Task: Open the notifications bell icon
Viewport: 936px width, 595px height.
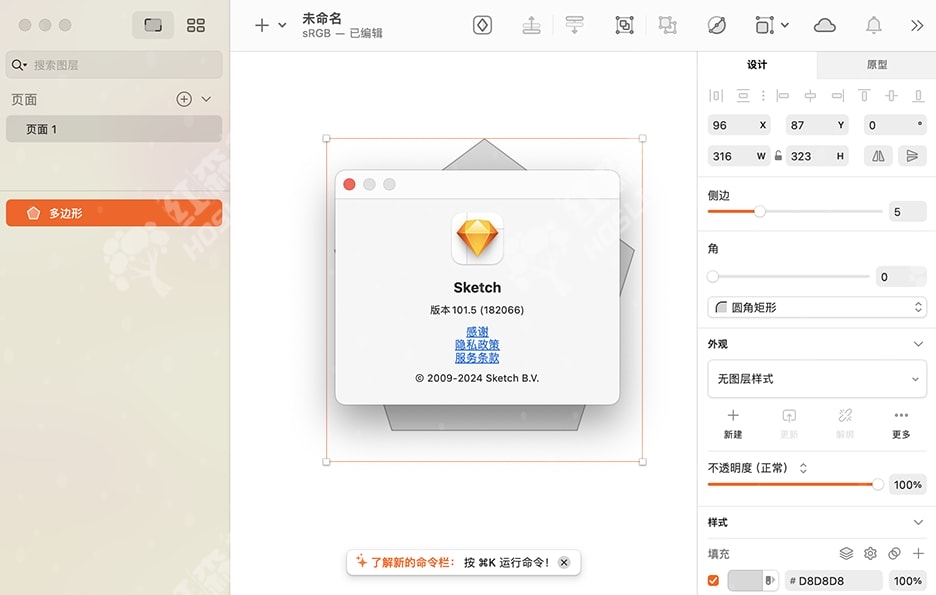Action: [x=873, y=25]
